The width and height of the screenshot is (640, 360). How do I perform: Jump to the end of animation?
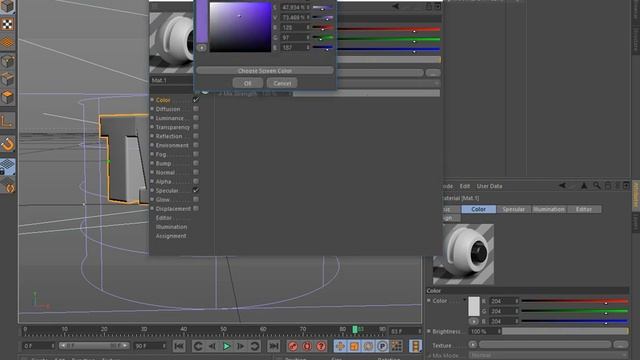click(273, 346)
